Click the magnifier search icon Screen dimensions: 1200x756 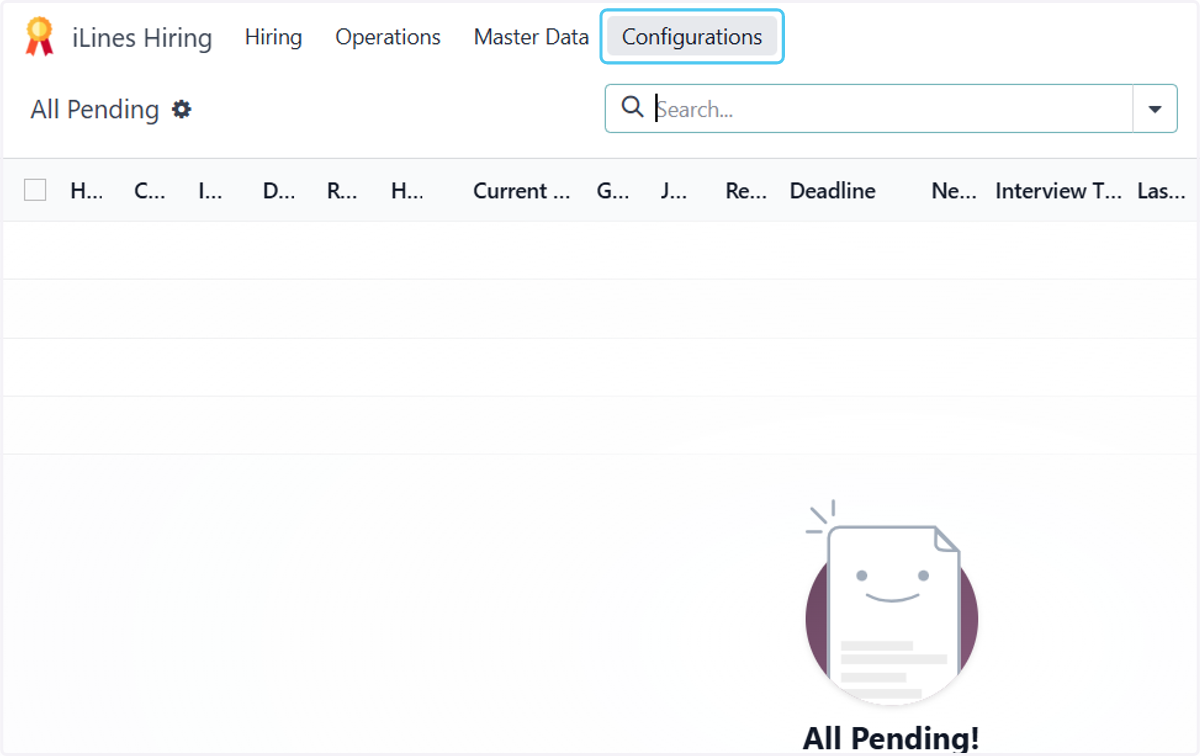[x=632, y=107]
